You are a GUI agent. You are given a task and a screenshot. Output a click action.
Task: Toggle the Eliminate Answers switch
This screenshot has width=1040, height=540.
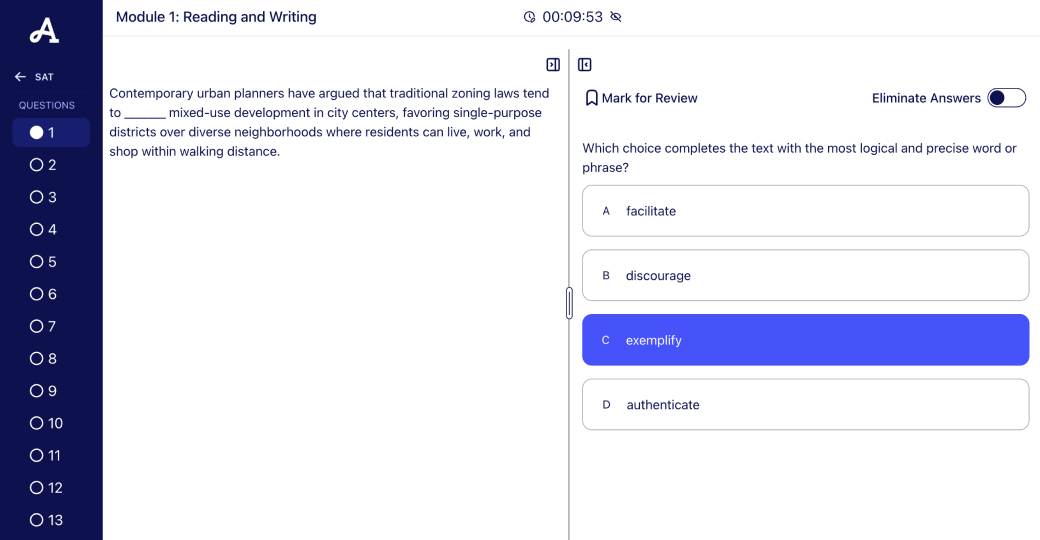(x=1006, y=98)
